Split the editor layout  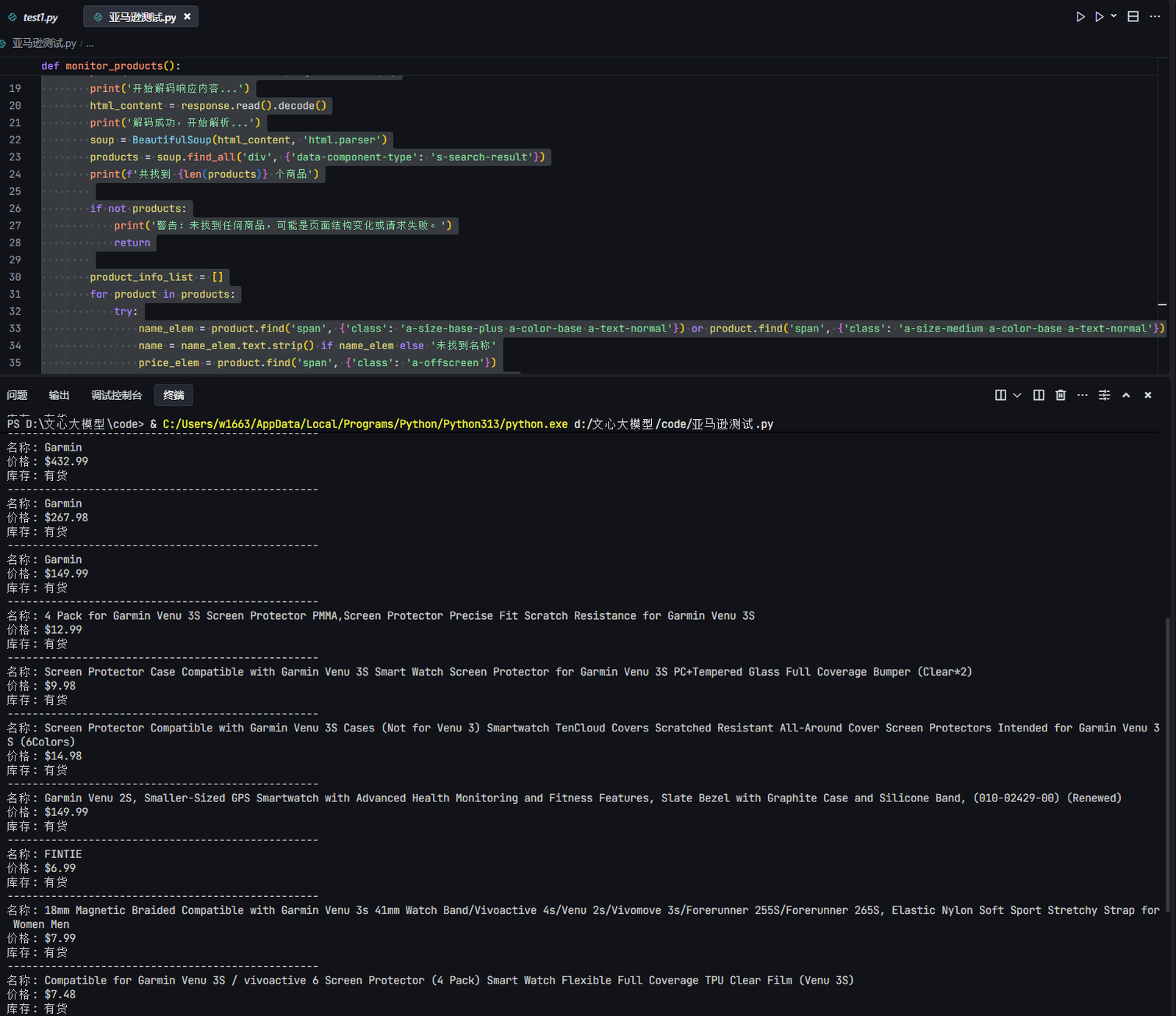click(1133, 16)
